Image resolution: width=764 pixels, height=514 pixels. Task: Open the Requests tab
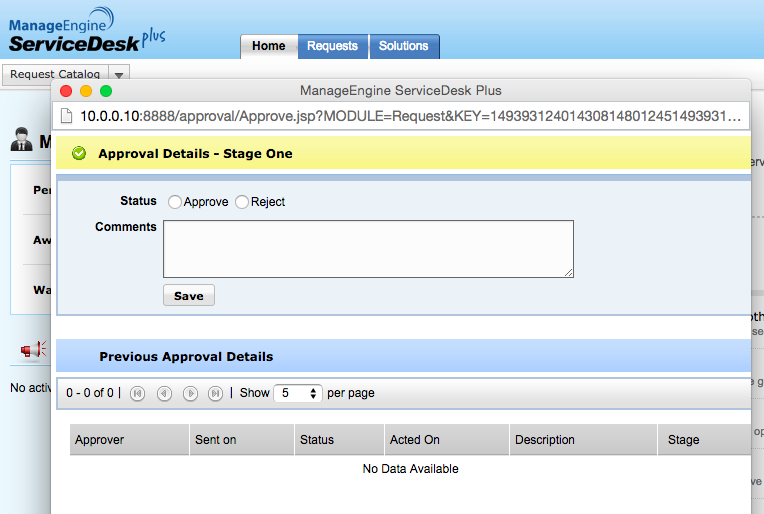click(x=332, y=46)
